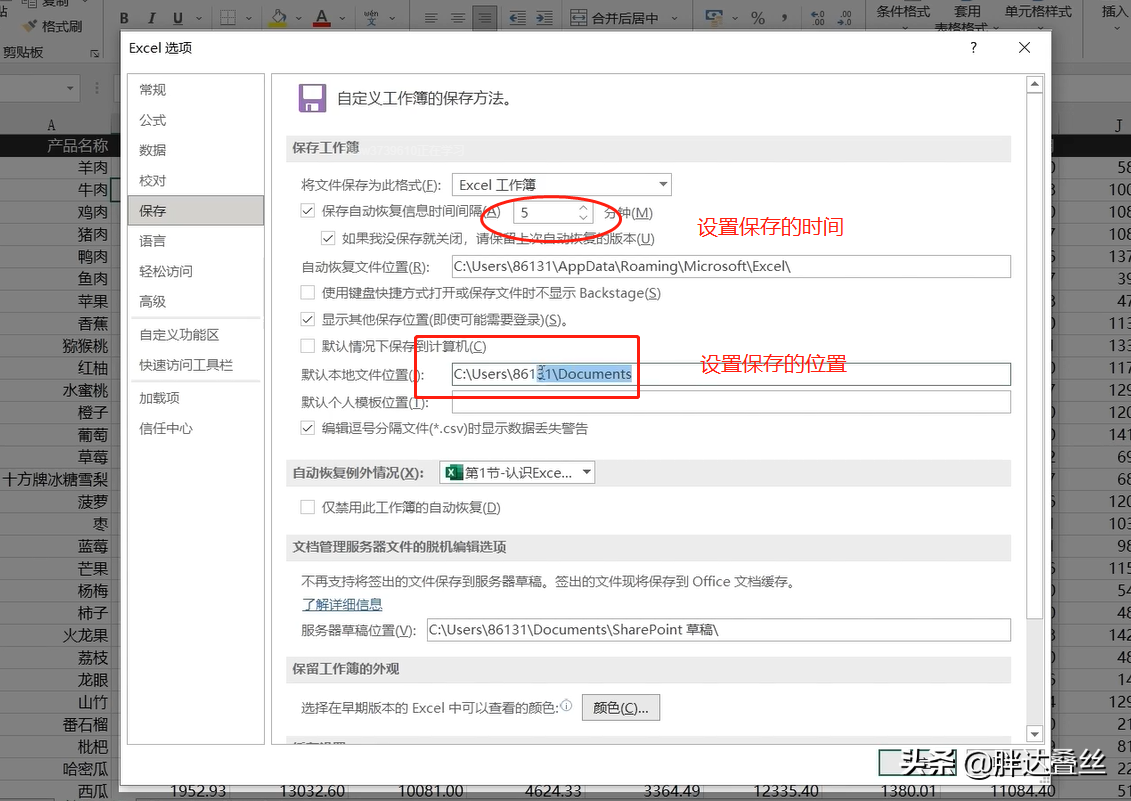Click the Bold icon in the Excel ribbon
Image resolution: width=1131 pixels, height=801 pixels.
tap(125, 18)
